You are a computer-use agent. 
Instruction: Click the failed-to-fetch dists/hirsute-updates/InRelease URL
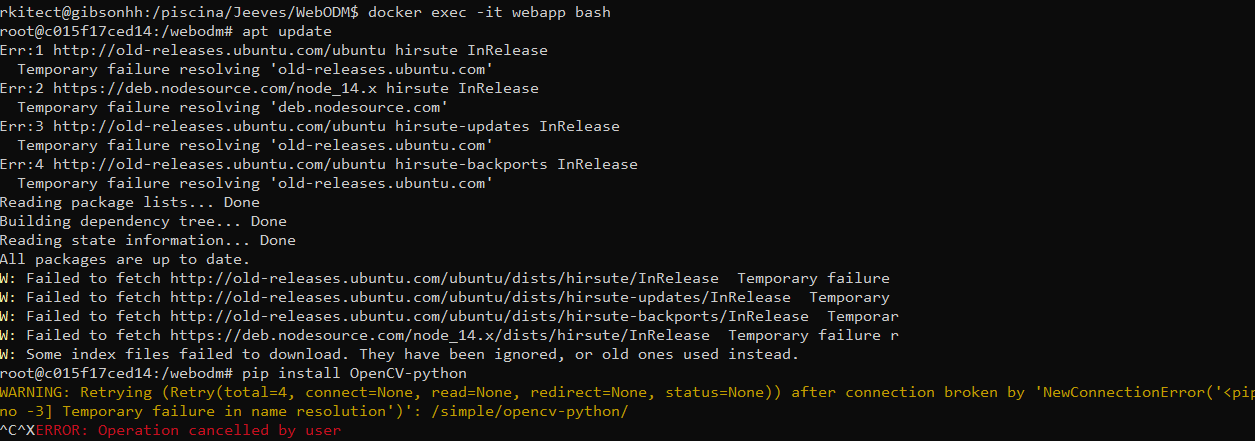tap(480, 297)
